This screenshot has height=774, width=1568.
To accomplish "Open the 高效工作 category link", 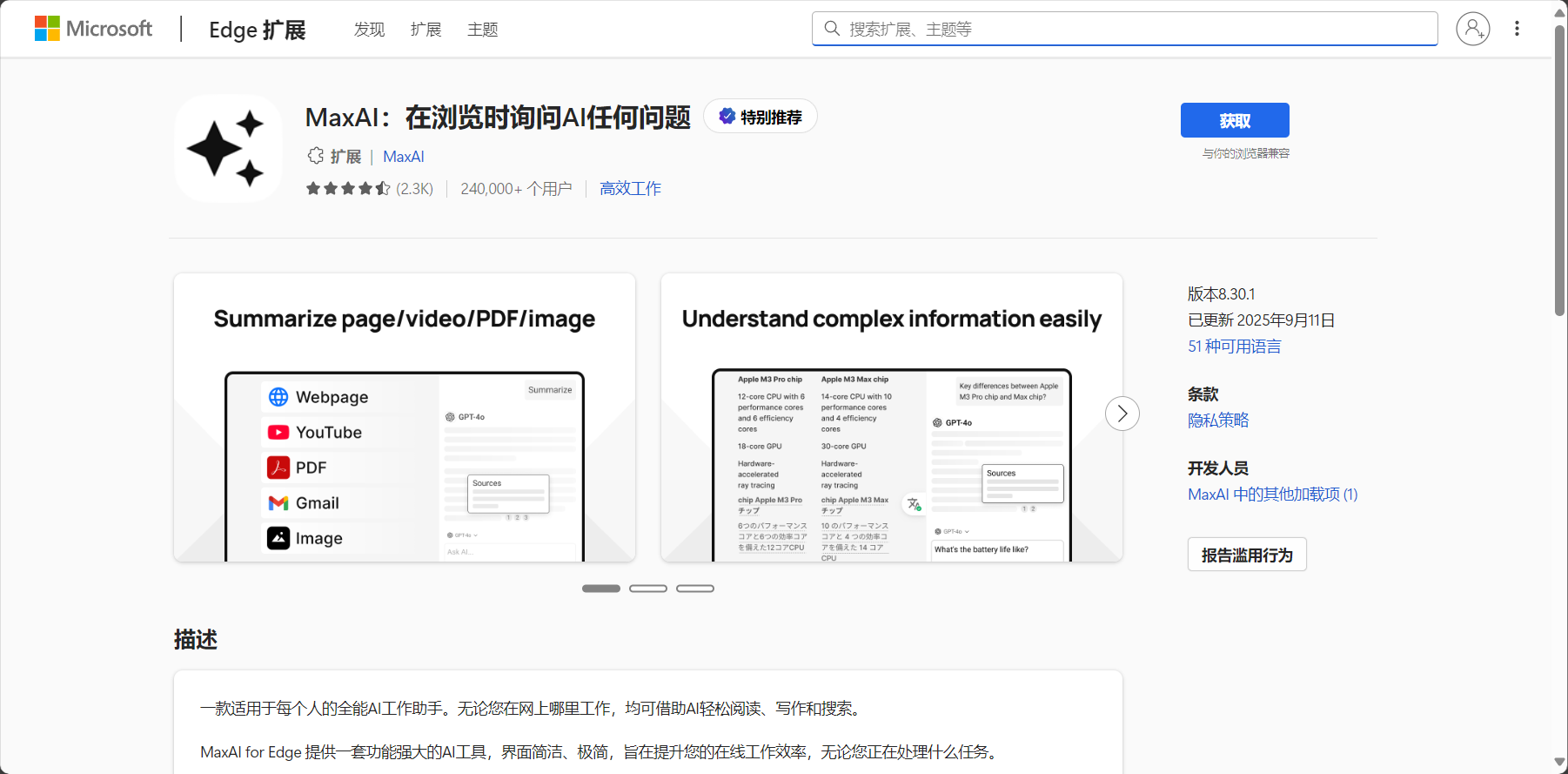I will 630,188.
